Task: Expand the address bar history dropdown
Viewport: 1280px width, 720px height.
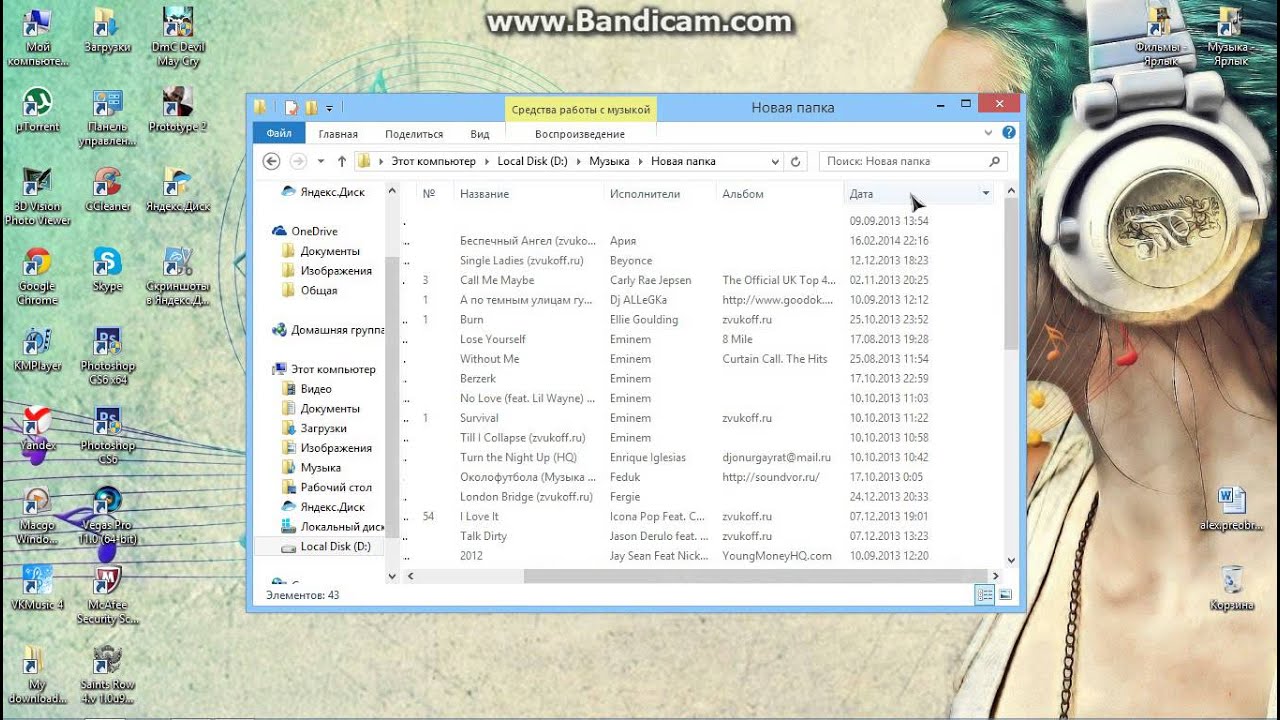Action: click(776, 161)
